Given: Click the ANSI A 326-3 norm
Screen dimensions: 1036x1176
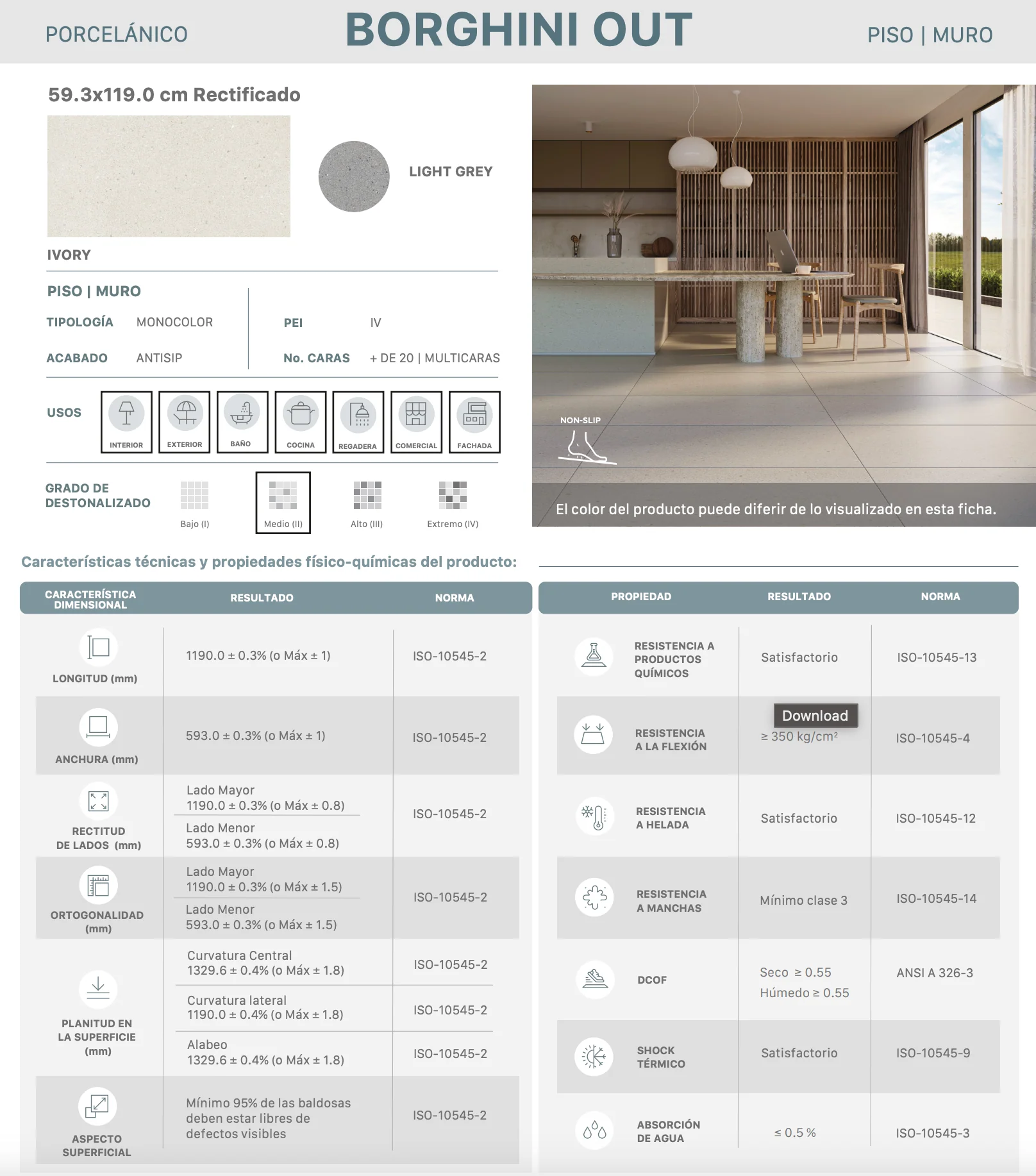Looking at the screenshot, I should 935,973.
